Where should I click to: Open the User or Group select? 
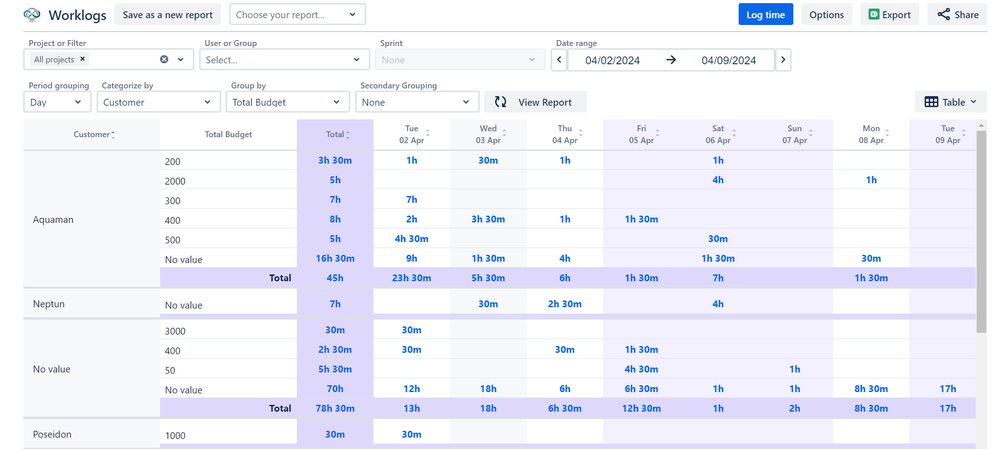284,59
